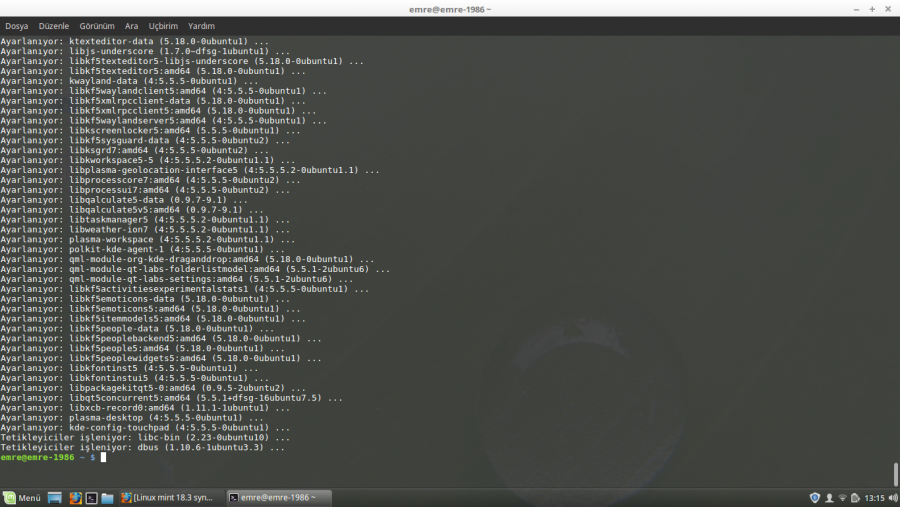This screenshot has height=507, width=900.
Task: Launch Firefox from the panel launcher
Action: click(75, 498)
